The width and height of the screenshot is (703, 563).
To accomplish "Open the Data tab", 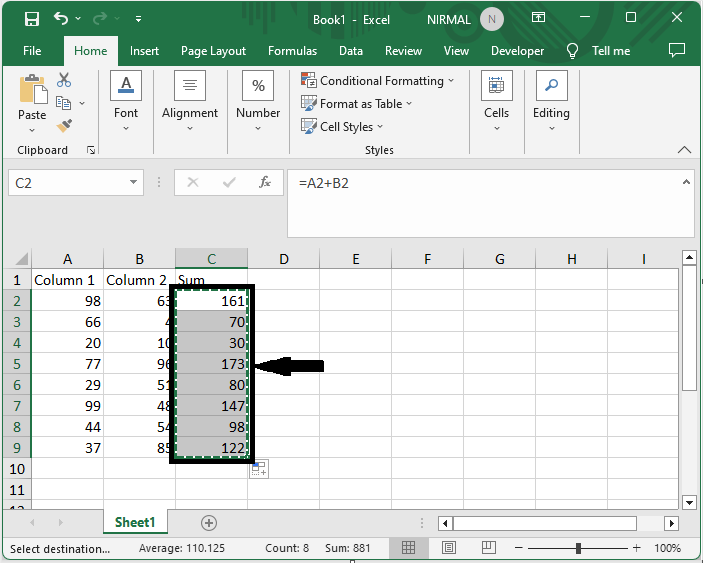I will (x=351, y=51).
